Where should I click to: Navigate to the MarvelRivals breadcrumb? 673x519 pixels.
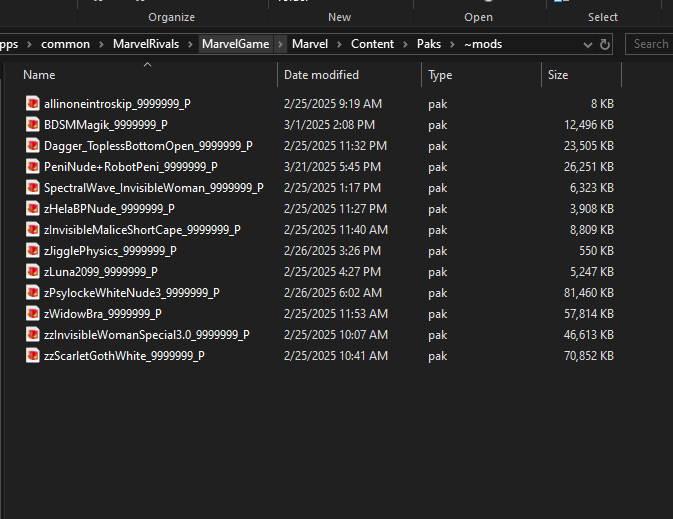click(x=146, y=44)
